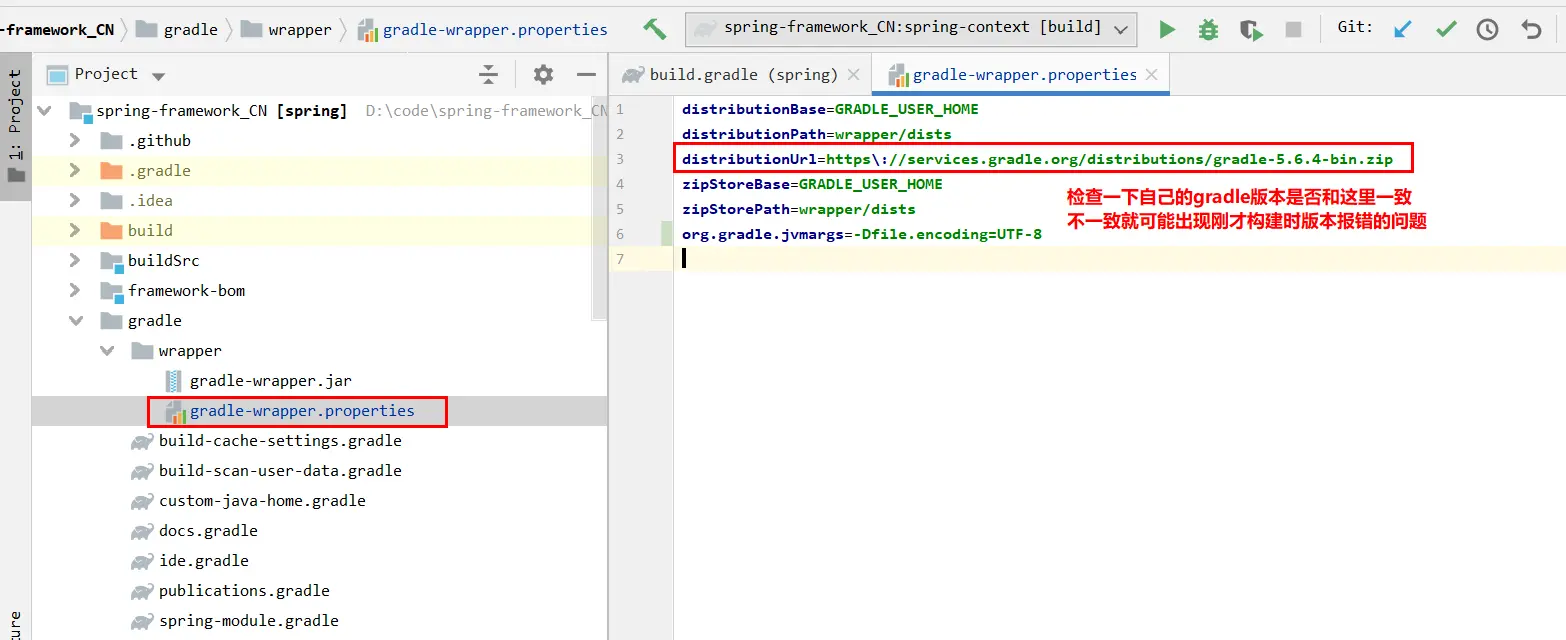Click the org.gradle.jvmargs line

click(862, 234)
